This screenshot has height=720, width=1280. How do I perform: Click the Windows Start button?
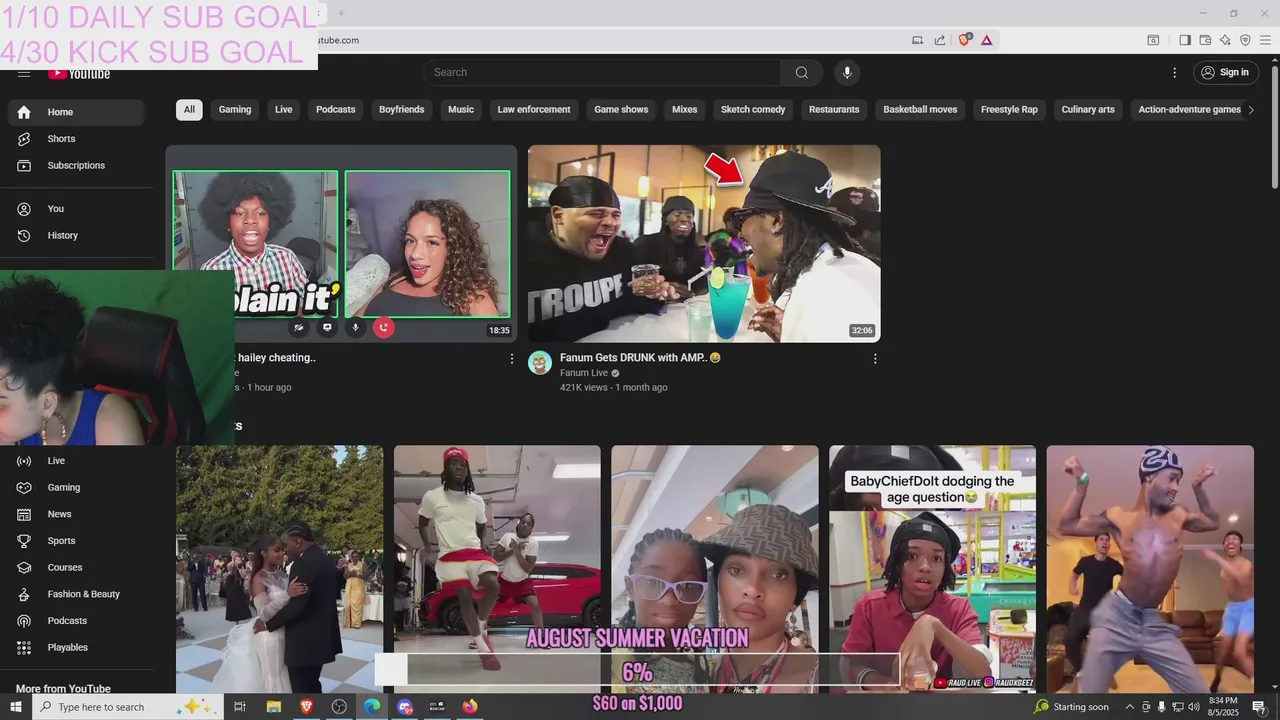click(x=16, y=707)
